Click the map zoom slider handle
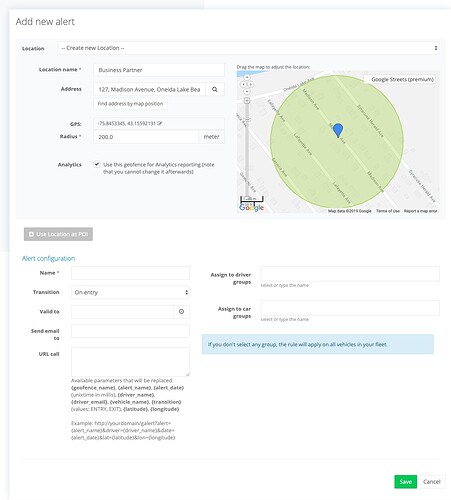This screenshot has width=451, height=500. [x=247, y=120]
